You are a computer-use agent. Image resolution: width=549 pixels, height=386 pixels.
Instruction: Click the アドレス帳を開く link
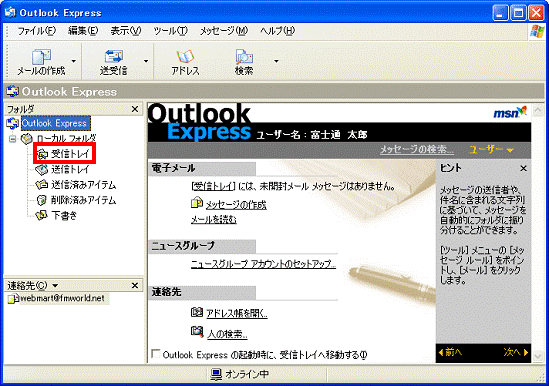point(237,313)
